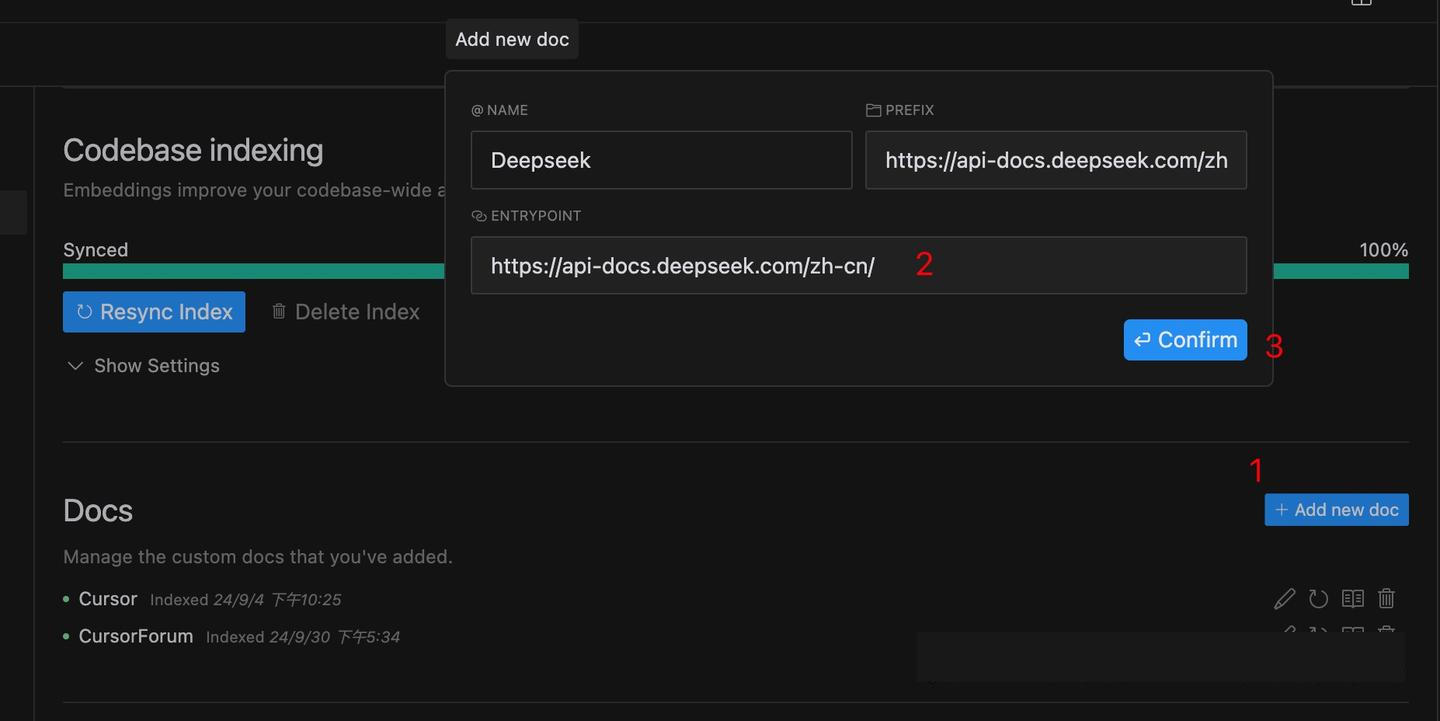Screen dimensions: 1440x721
Task: Click the blue plus Add new doc button
Action: point(1336,510)
